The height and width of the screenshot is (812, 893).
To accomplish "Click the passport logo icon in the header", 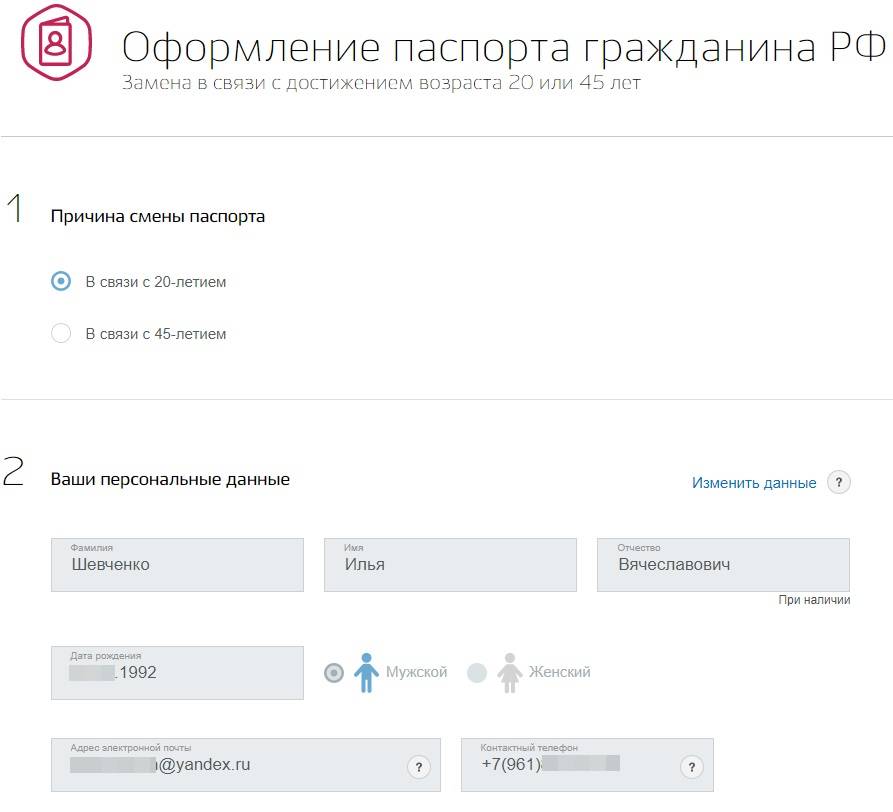I will (x=56, y=43).
